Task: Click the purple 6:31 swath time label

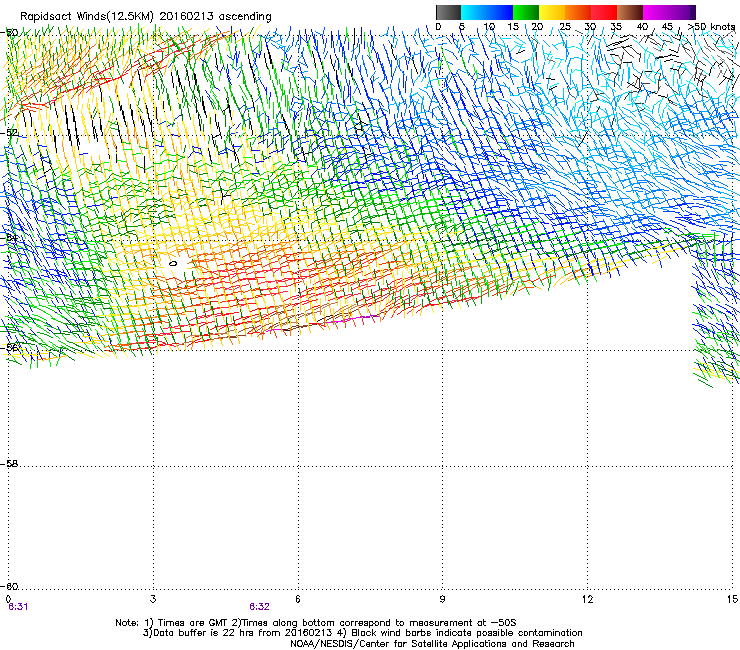Action: point(18,607)
